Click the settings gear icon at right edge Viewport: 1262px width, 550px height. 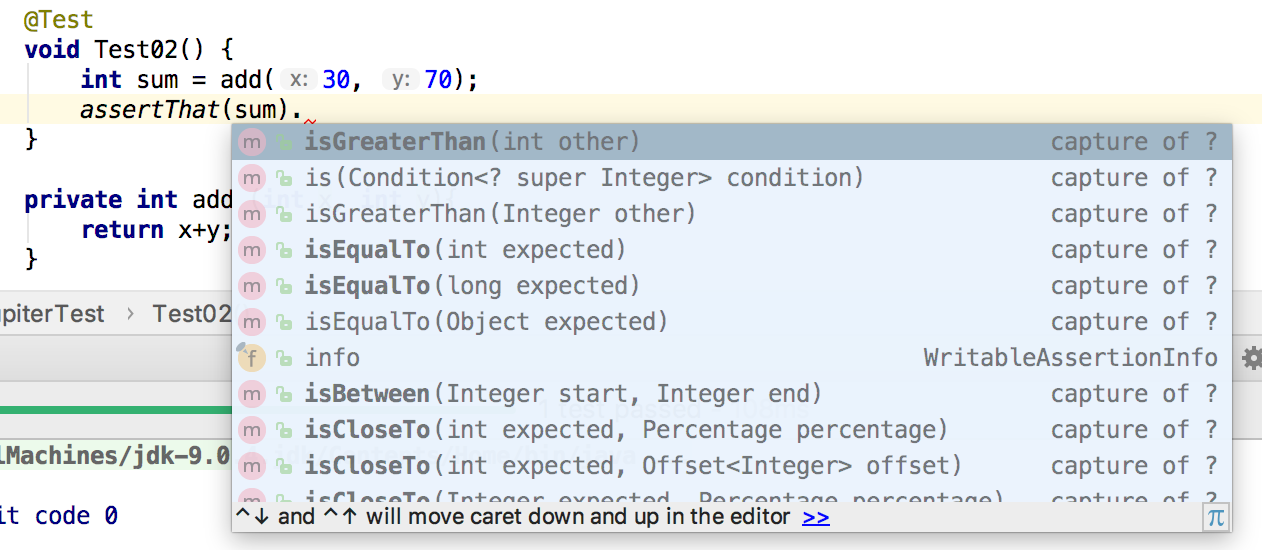pos(1252,358)
